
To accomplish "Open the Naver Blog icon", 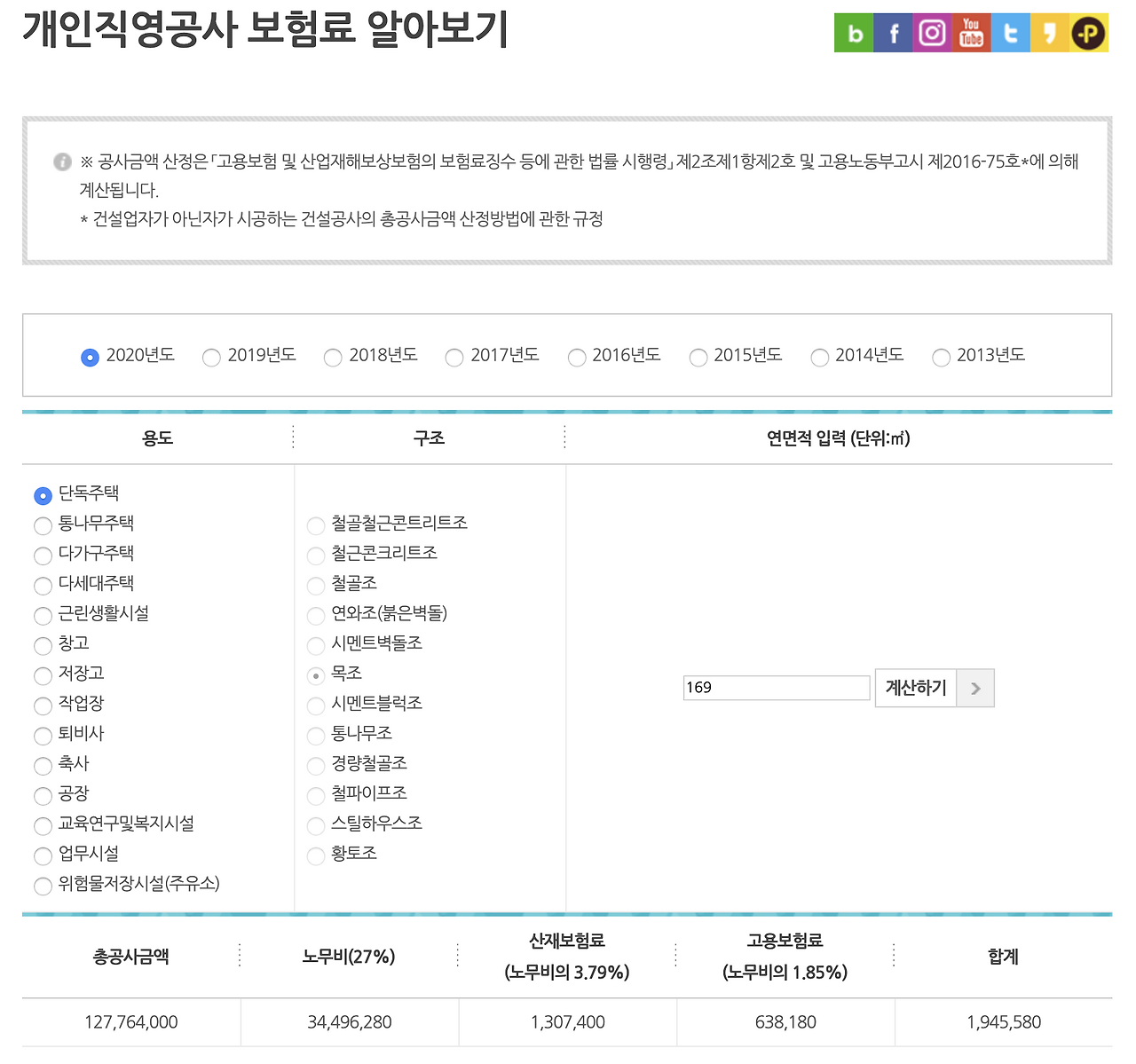I will click(853, 33).
